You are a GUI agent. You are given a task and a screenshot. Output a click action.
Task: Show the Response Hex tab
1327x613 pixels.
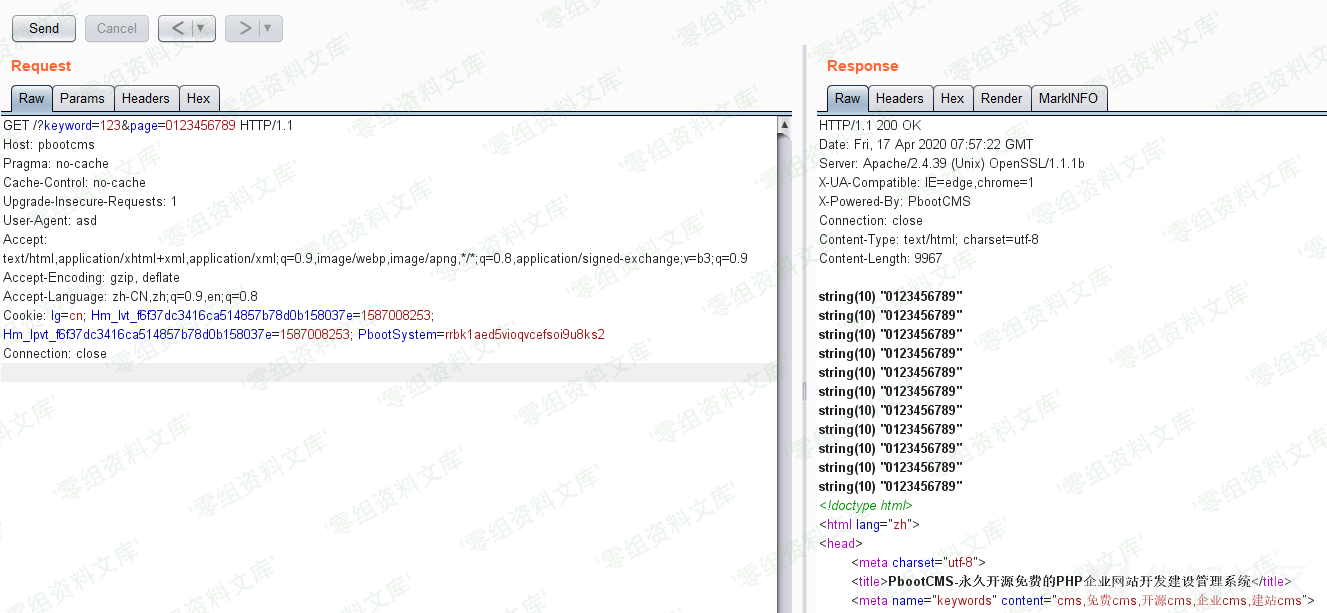tap(953, 98)
